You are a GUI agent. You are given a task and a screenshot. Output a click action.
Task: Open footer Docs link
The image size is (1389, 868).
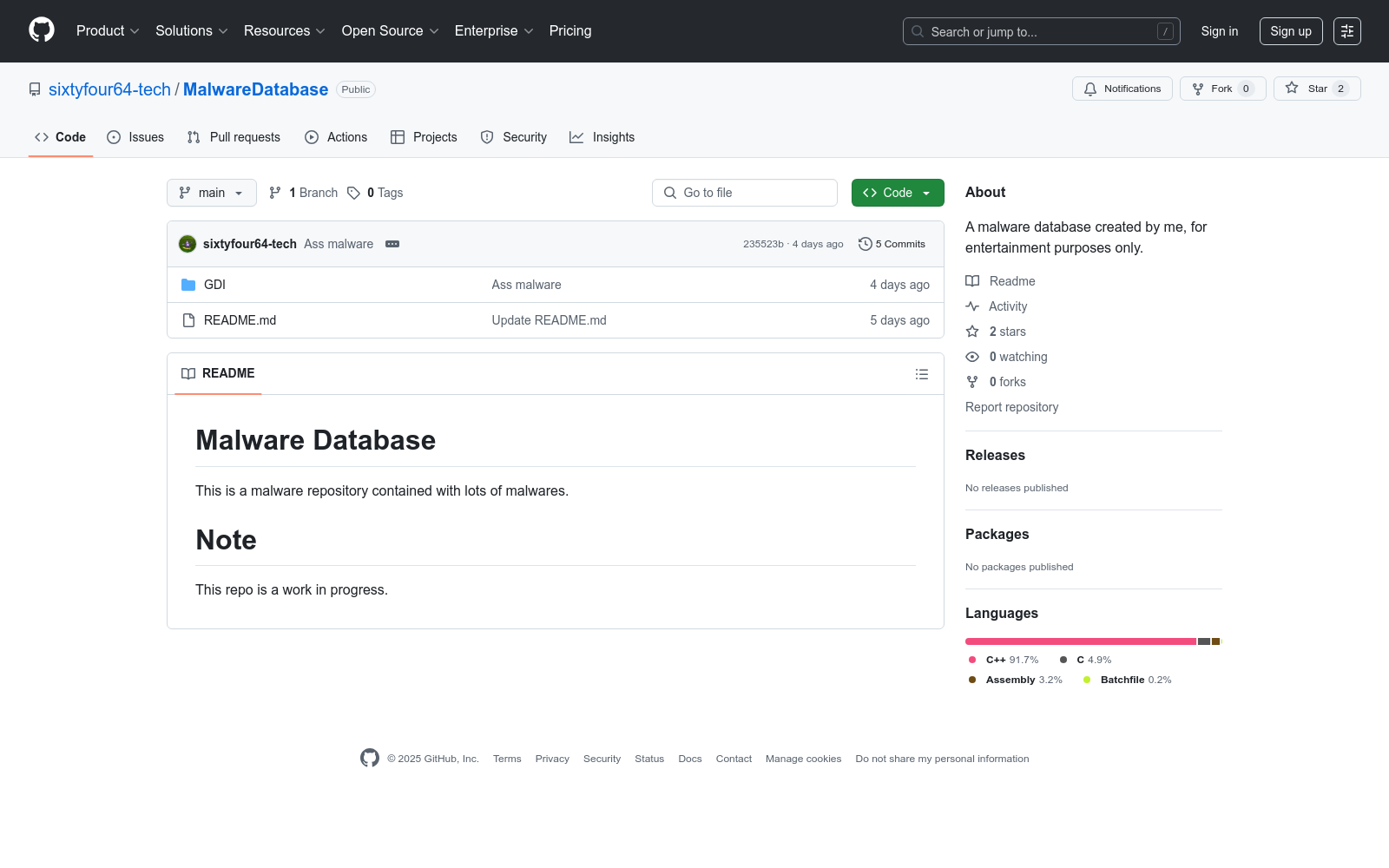pos(690,759)
